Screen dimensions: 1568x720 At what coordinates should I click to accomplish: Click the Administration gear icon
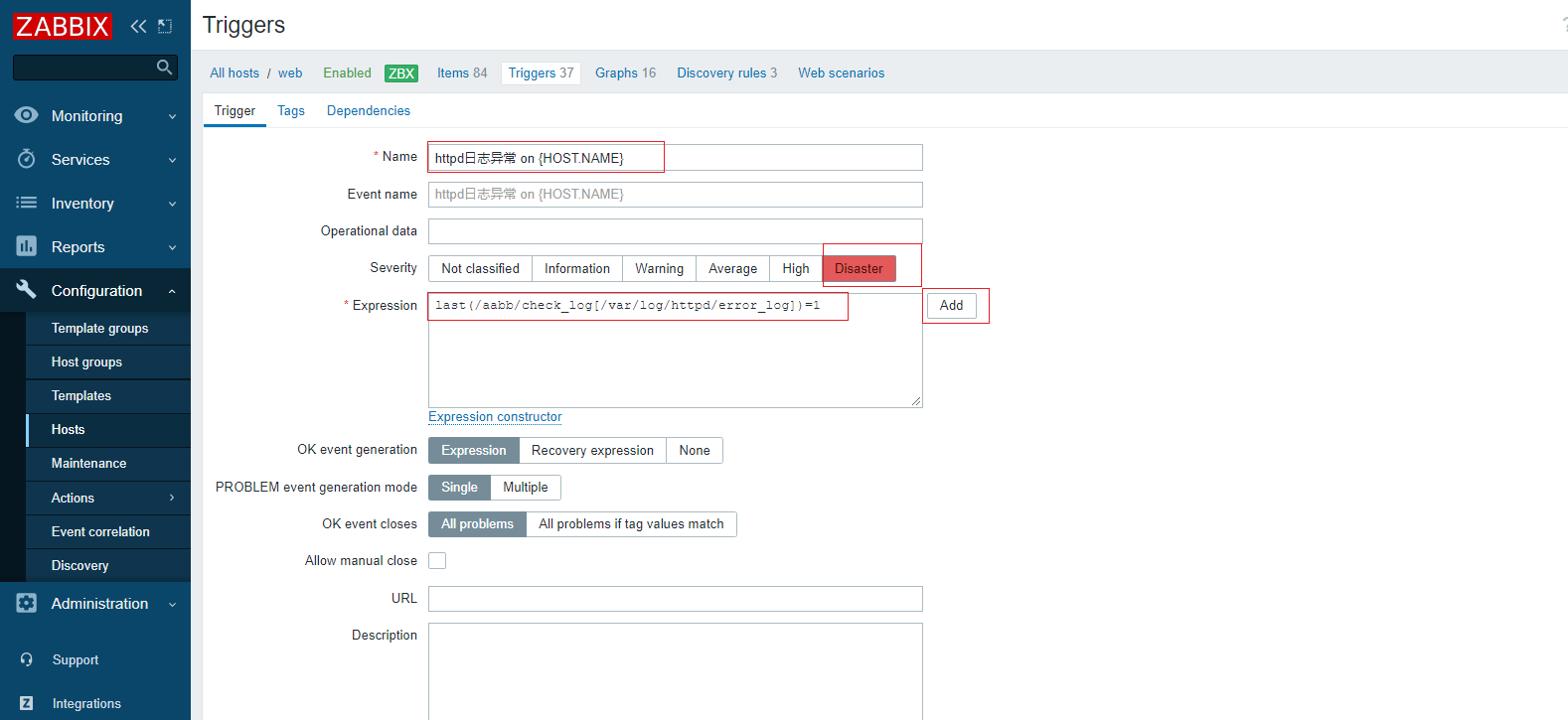[x=27, y=603]
